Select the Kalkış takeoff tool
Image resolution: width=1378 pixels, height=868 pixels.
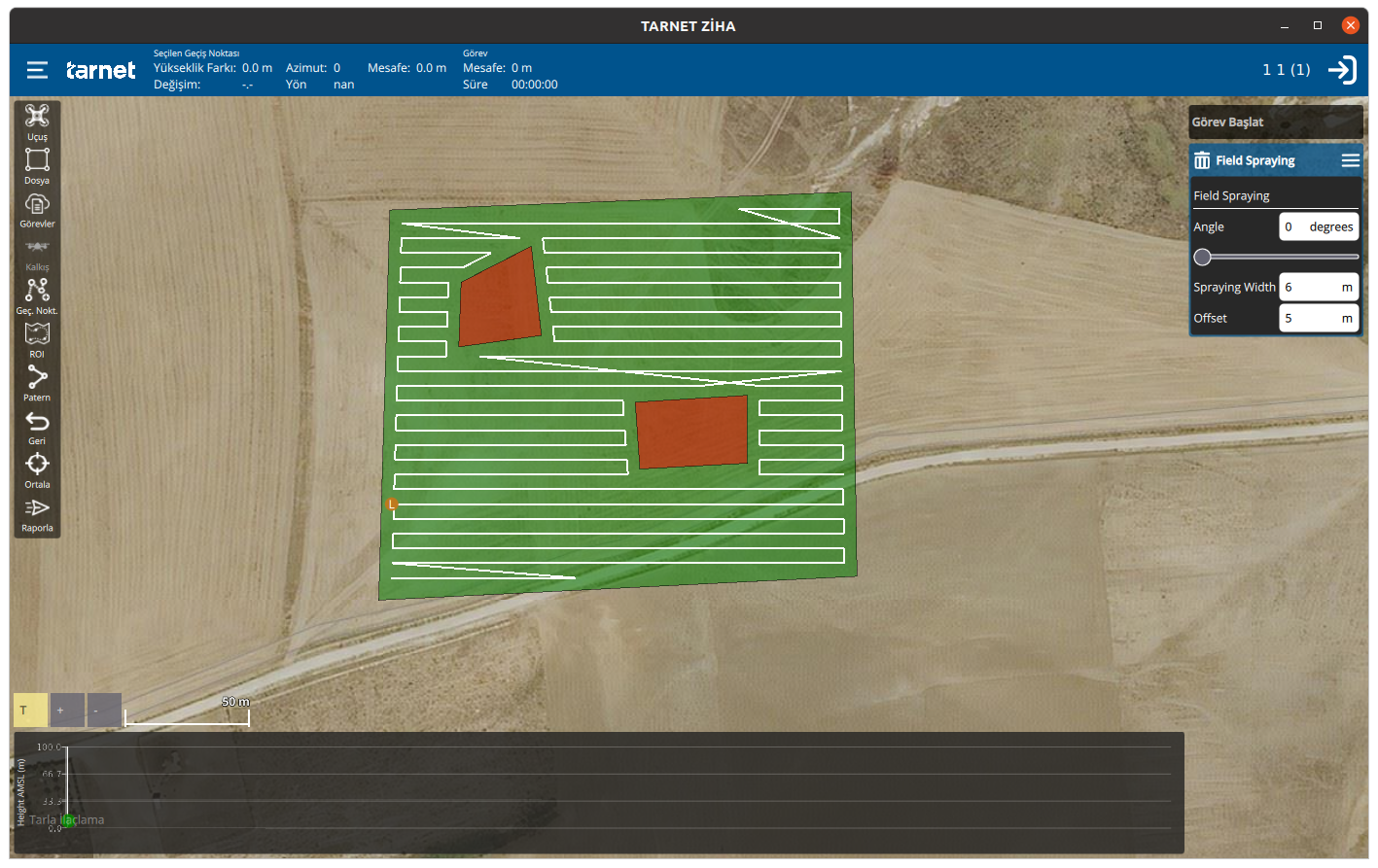point(37,254)
